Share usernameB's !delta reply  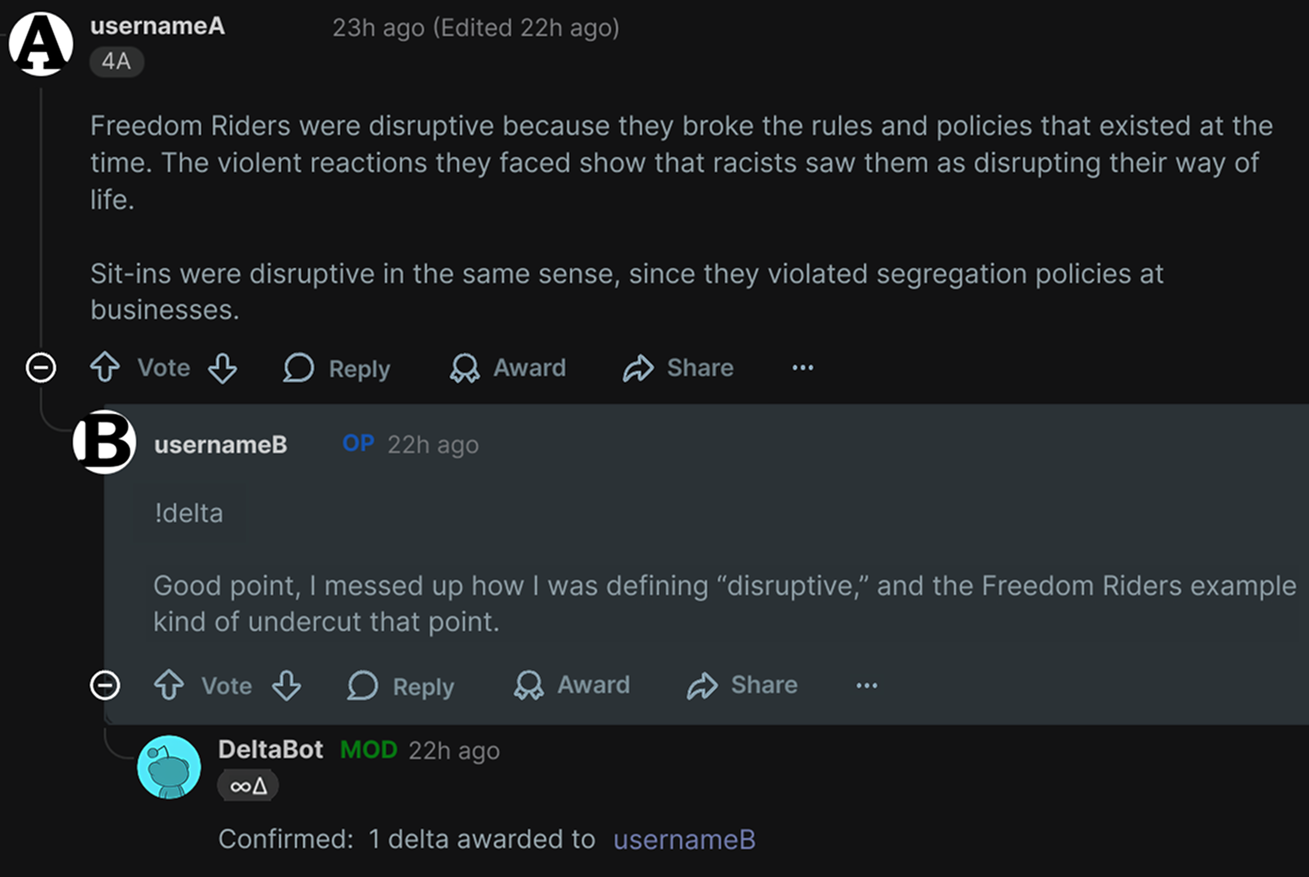coord(742,686)
